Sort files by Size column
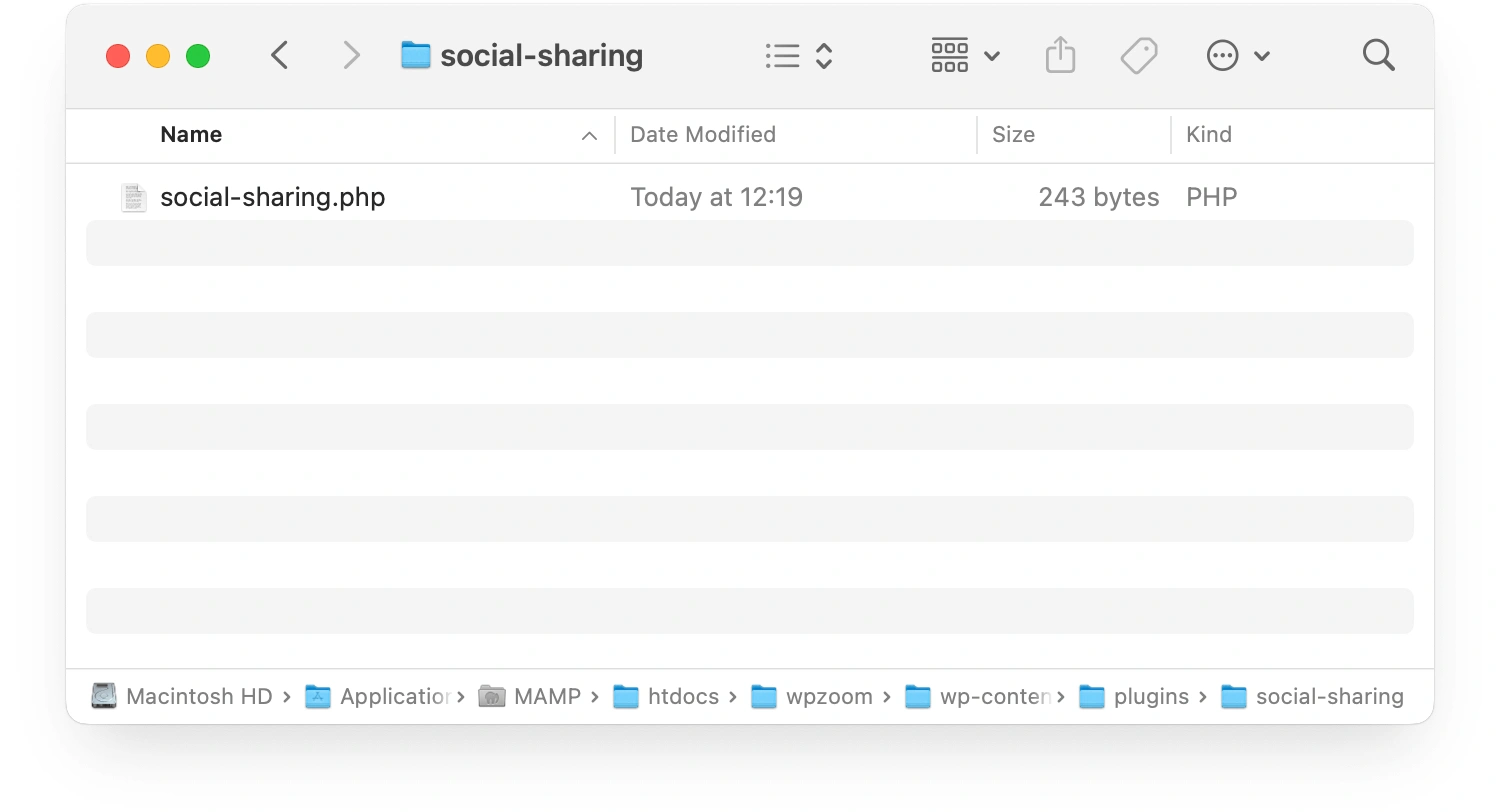Screen dimensions: 1500x812 tap(1013, 134)
